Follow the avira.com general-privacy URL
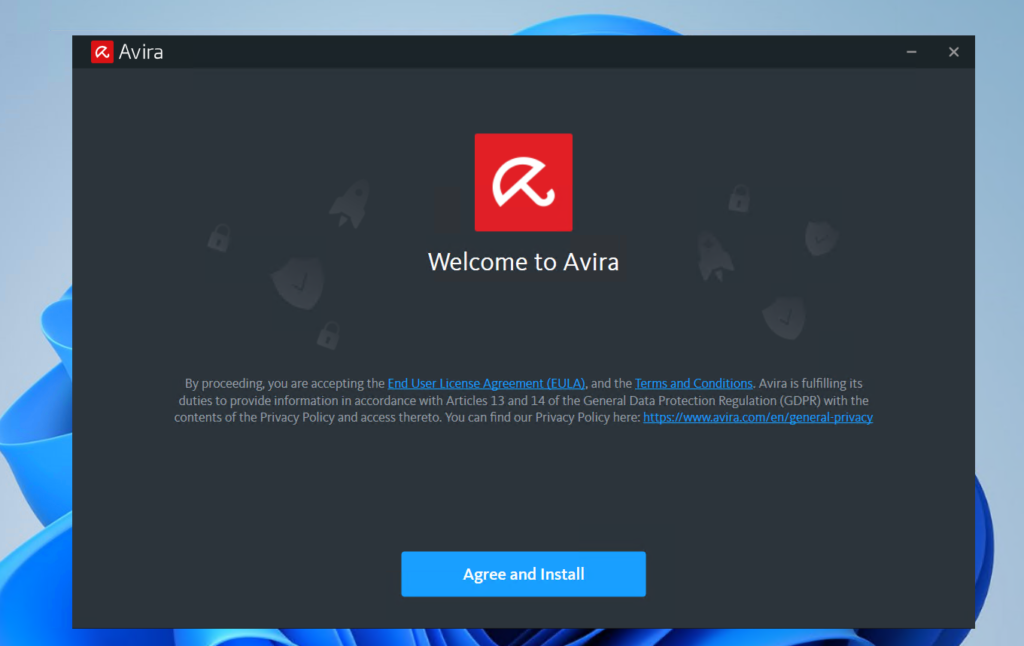 [x=757, y=417]
